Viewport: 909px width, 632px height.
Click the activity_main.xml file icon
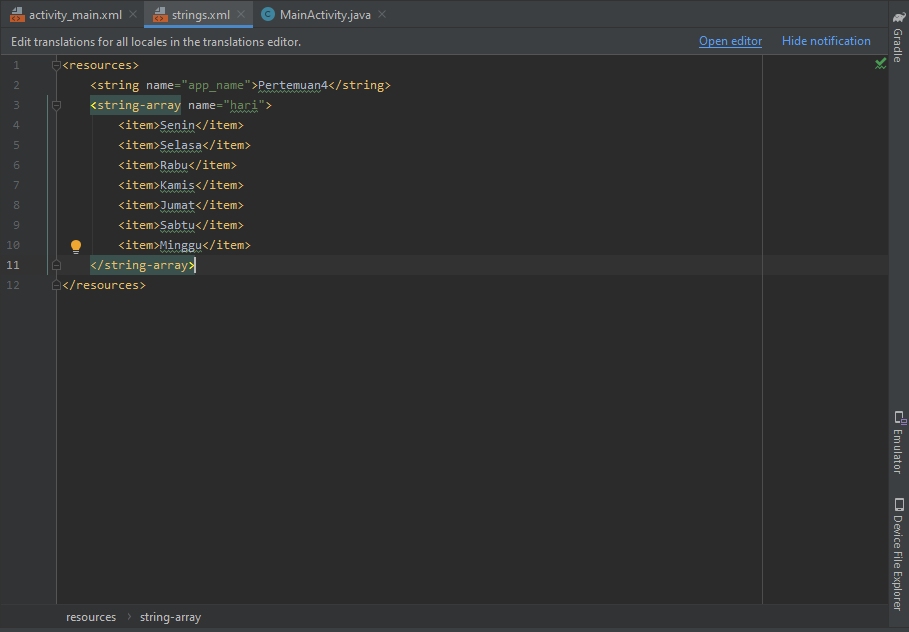click(x=17, y=15)
